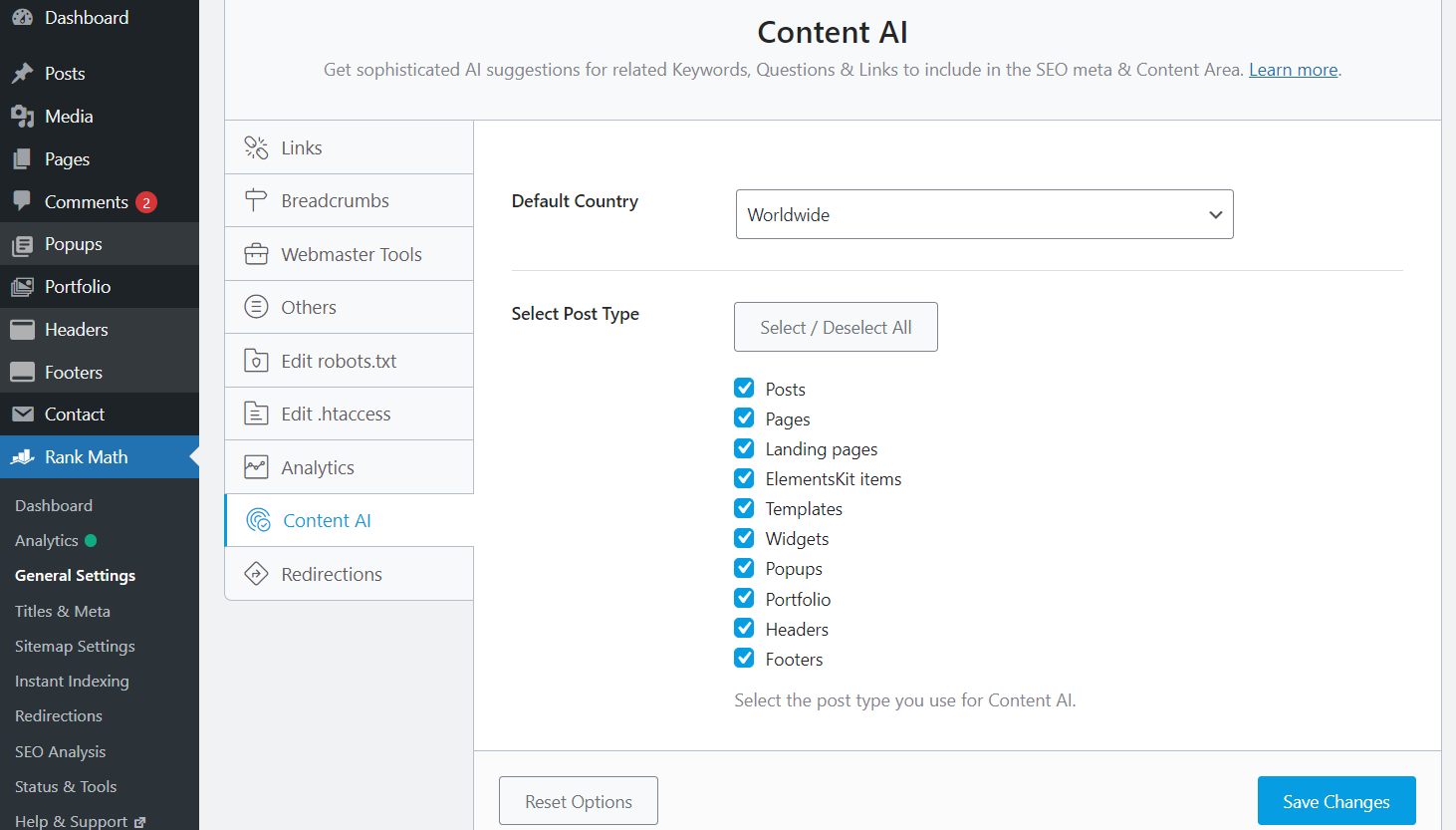Click the Analytics chart icon in settings tabs

[256, 467]
